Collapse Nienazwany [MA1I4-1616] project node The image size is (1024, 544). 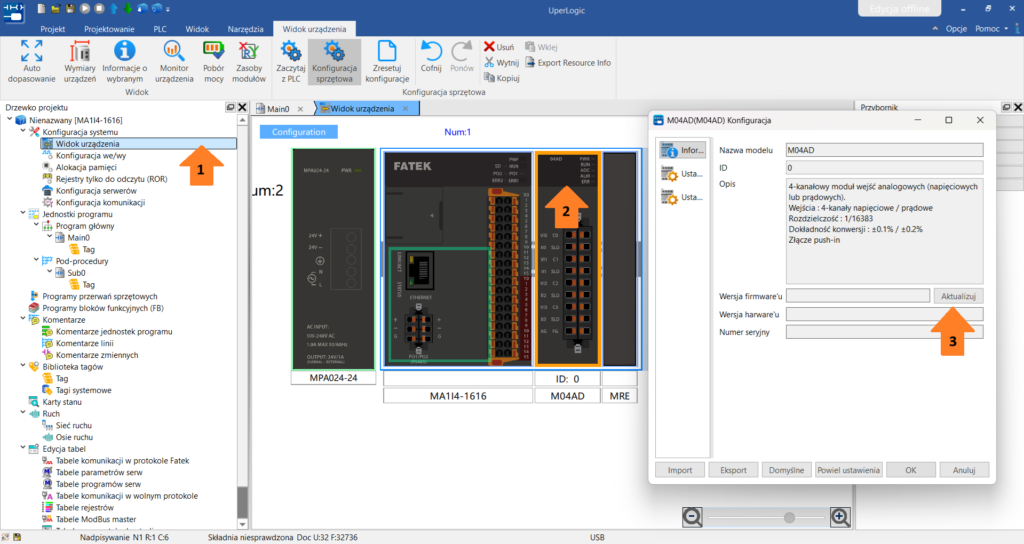(x=10, y=120)
